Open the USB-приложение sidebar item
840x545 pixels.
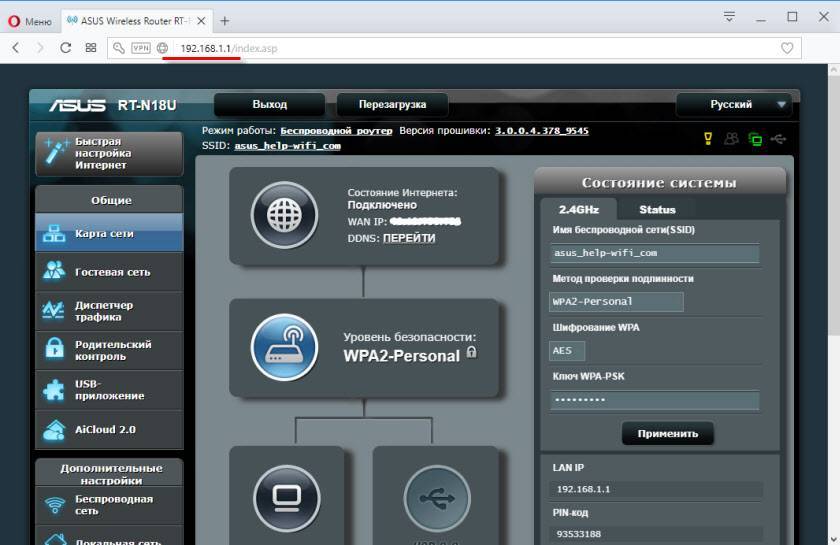[108, 389]
